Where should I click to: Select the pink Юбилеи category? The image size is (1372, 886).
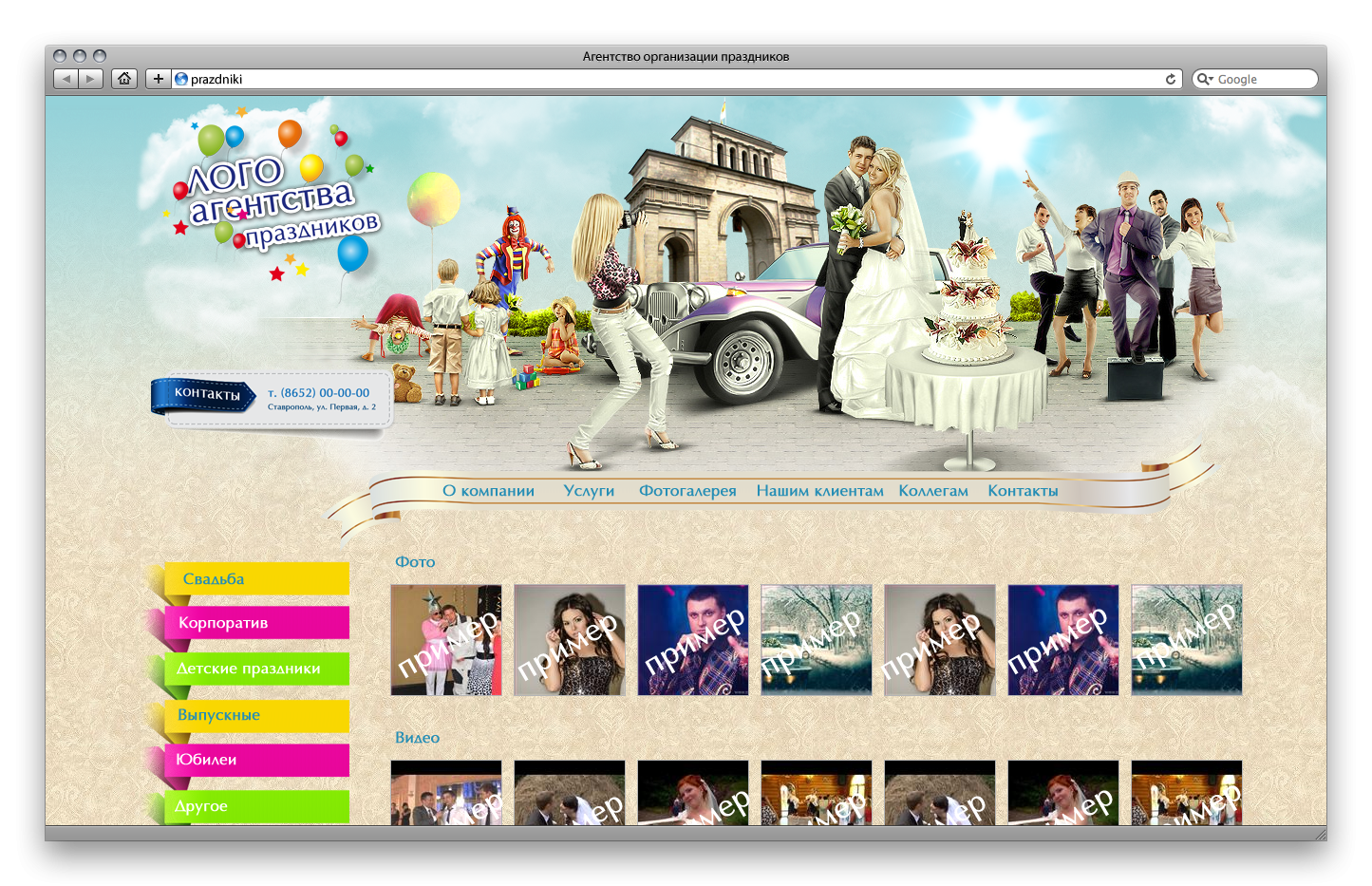(x=256, y=760)
